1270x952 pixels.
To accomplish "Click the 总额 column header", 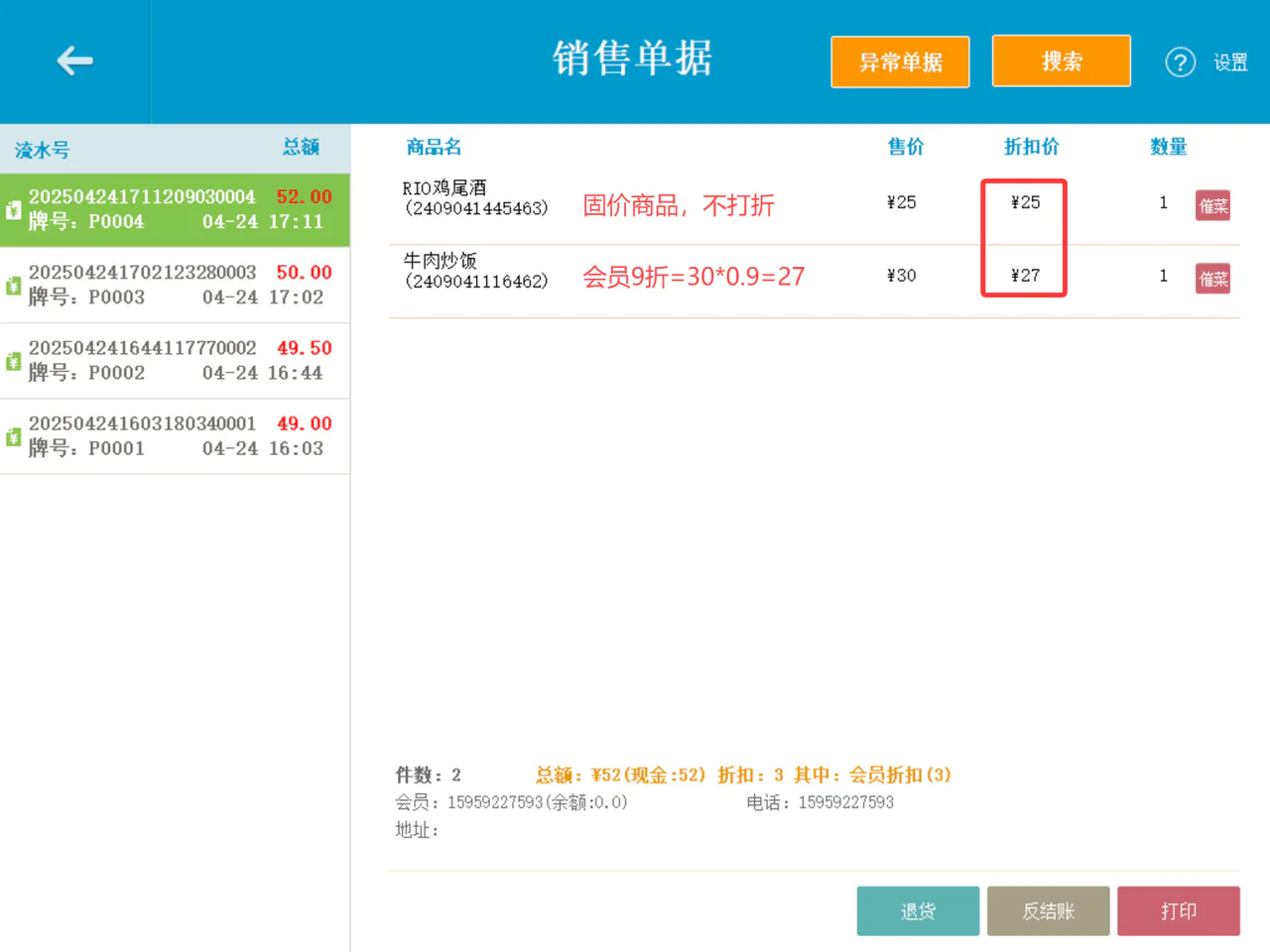I will pos(301,147).
